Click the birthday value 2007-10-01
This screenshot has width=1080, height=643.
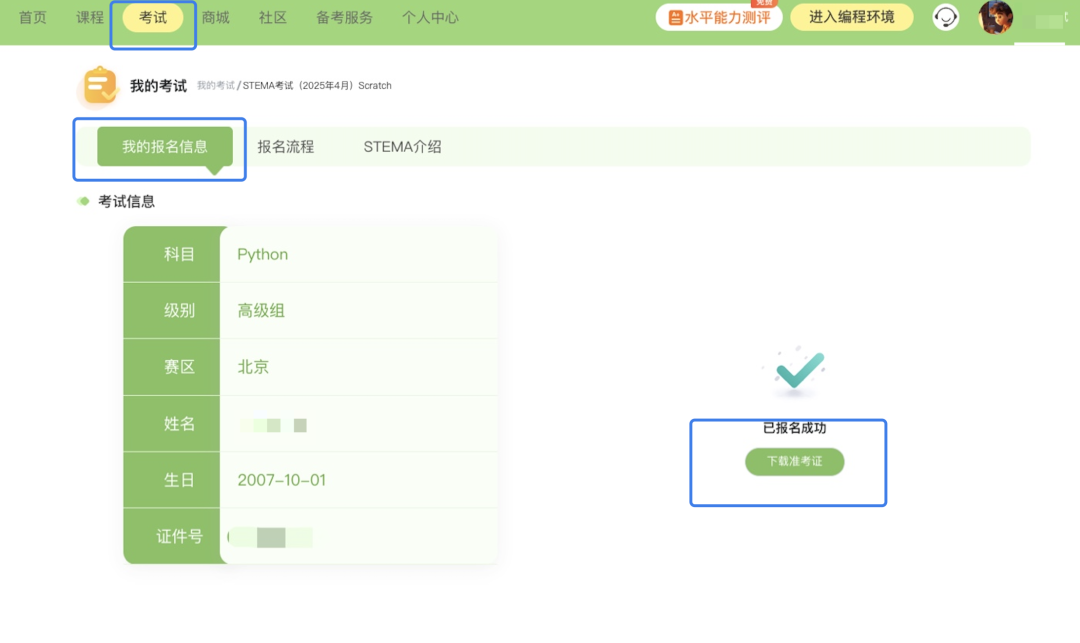(x=282, y=481)
